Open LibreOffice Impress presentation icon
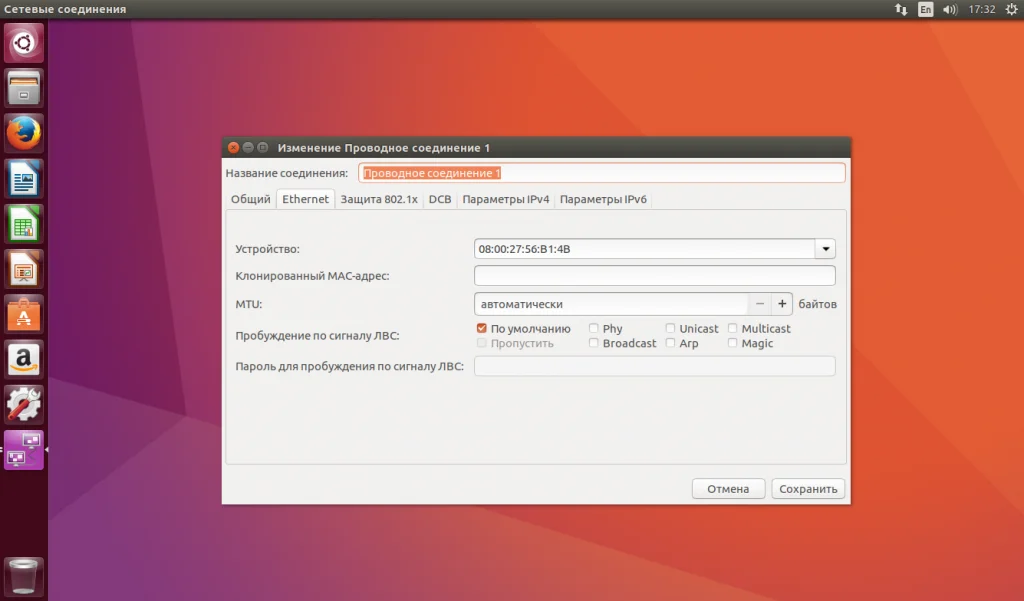This screenshot has height=601, width=1024. [24, 269]
